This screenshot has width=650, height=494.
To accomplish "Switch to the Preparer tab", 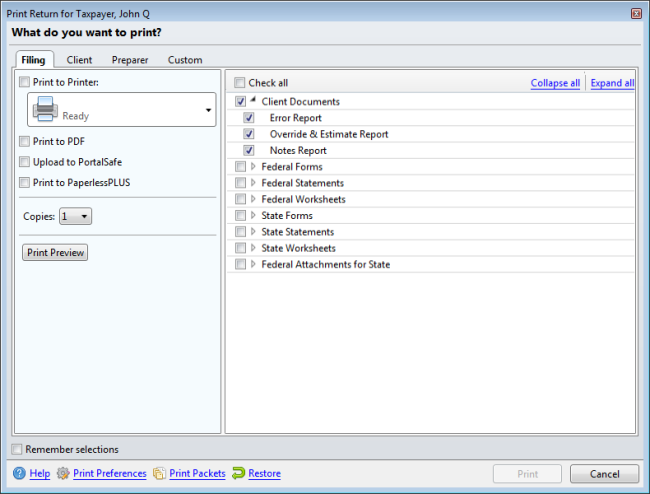I will pyautogui.click(x=130, y=60).
